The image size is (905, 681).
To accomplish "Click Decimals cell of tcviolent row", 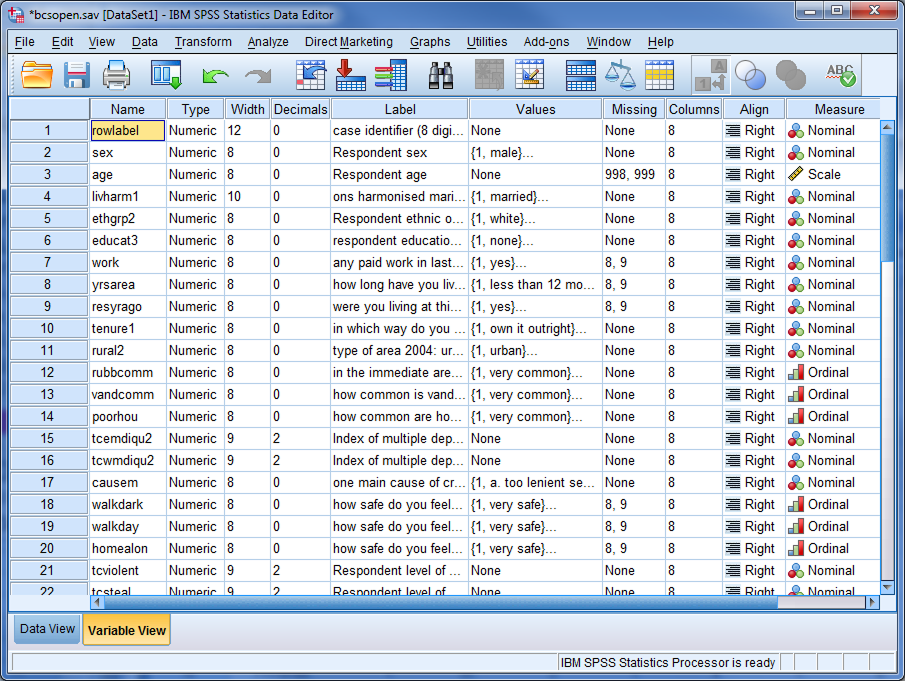I will coord(300,571).
